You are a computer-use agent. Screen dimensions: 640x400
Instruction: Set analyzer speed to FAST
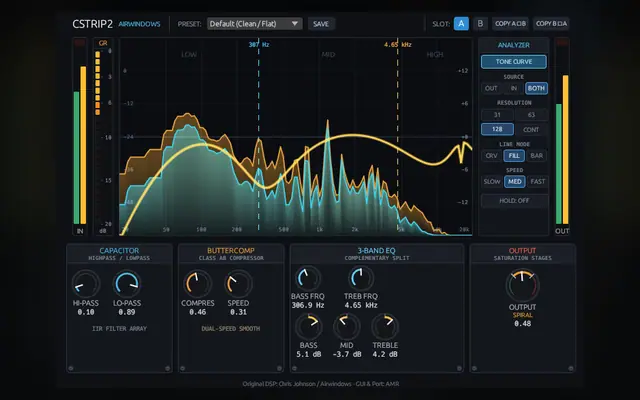(x=537, y=182)
